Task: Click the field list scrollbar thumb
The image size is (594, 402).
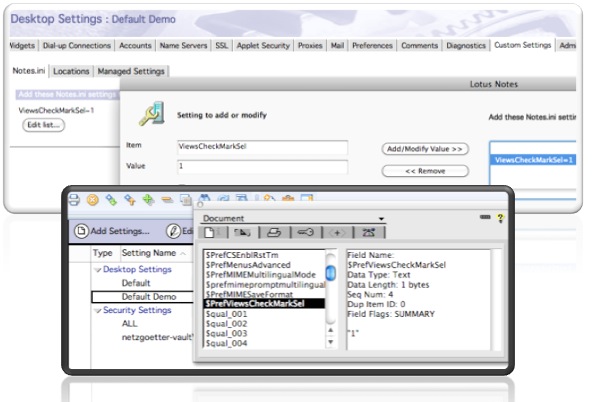Action: (331, 273)
